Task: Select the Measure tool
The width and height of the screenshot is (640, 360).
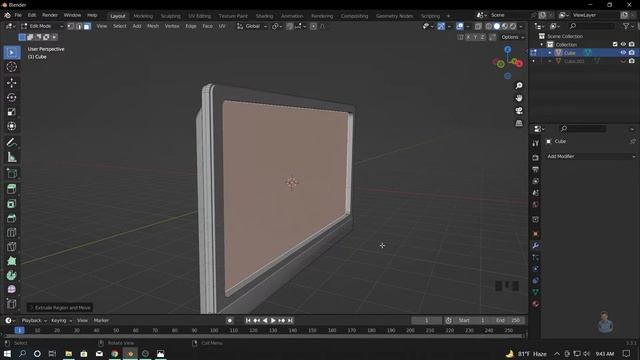Action: click(x=11, y=157)
